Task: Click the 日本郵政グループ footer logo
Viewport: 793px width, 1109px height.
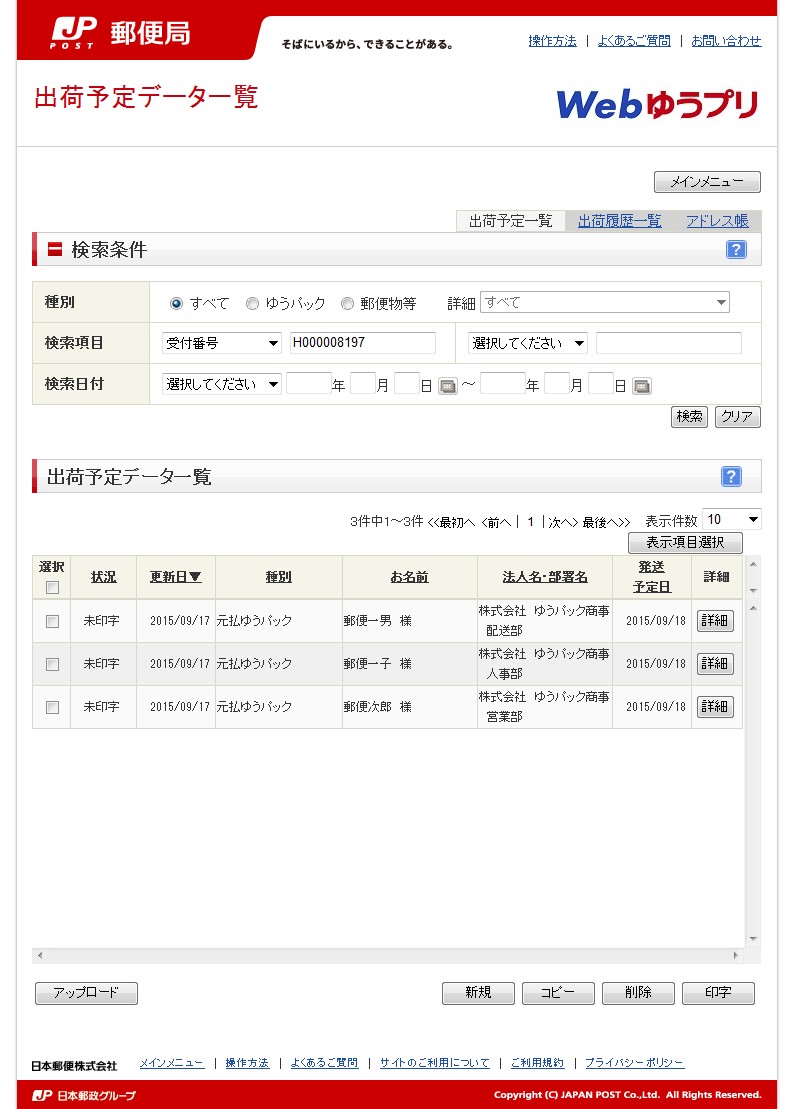Action: click(x=84, y=1095)
